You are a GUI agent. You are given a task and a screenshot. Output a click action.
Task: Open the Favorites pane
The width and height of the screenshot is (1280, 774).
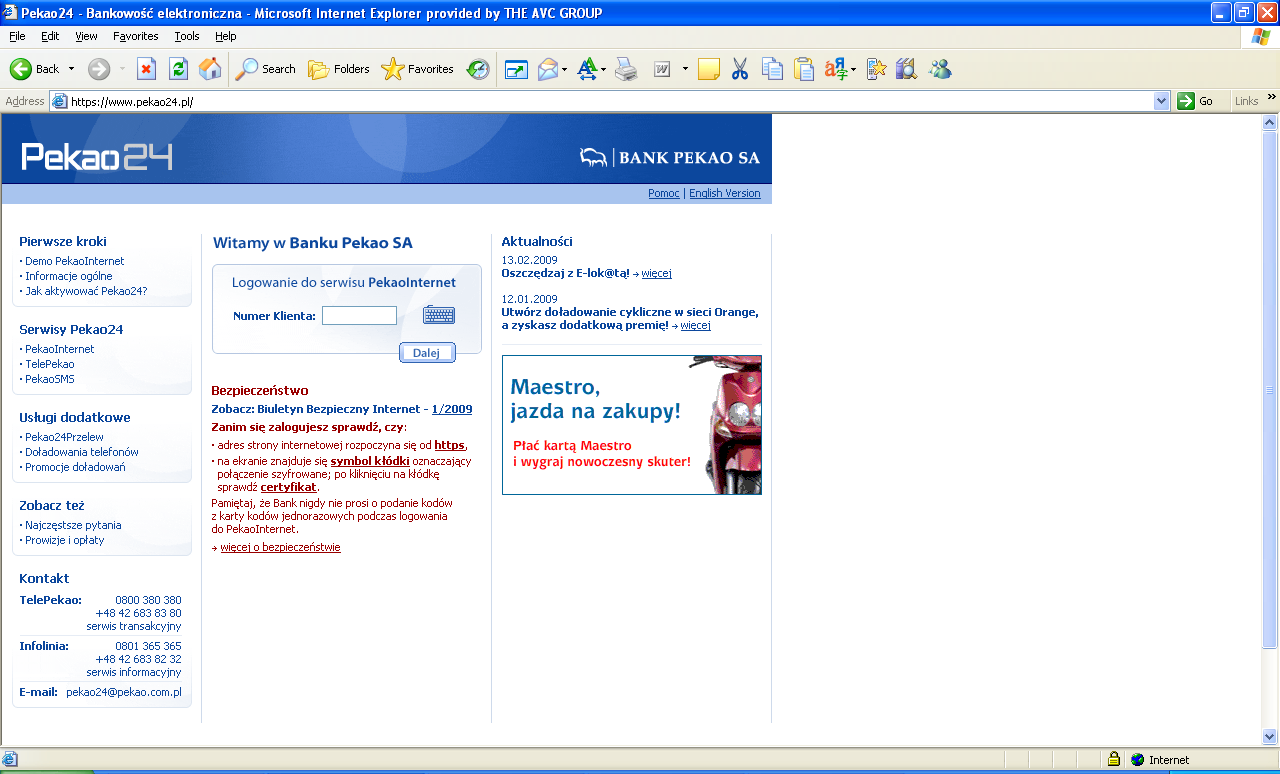(418, 69)
